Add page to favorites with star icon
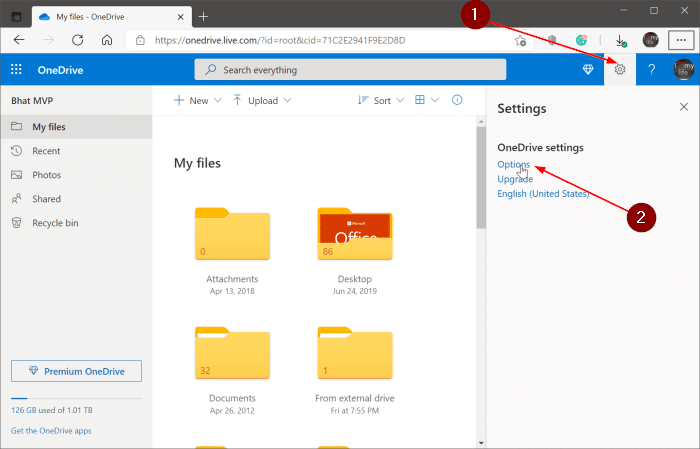700x449 pixels. click(520, 41)
